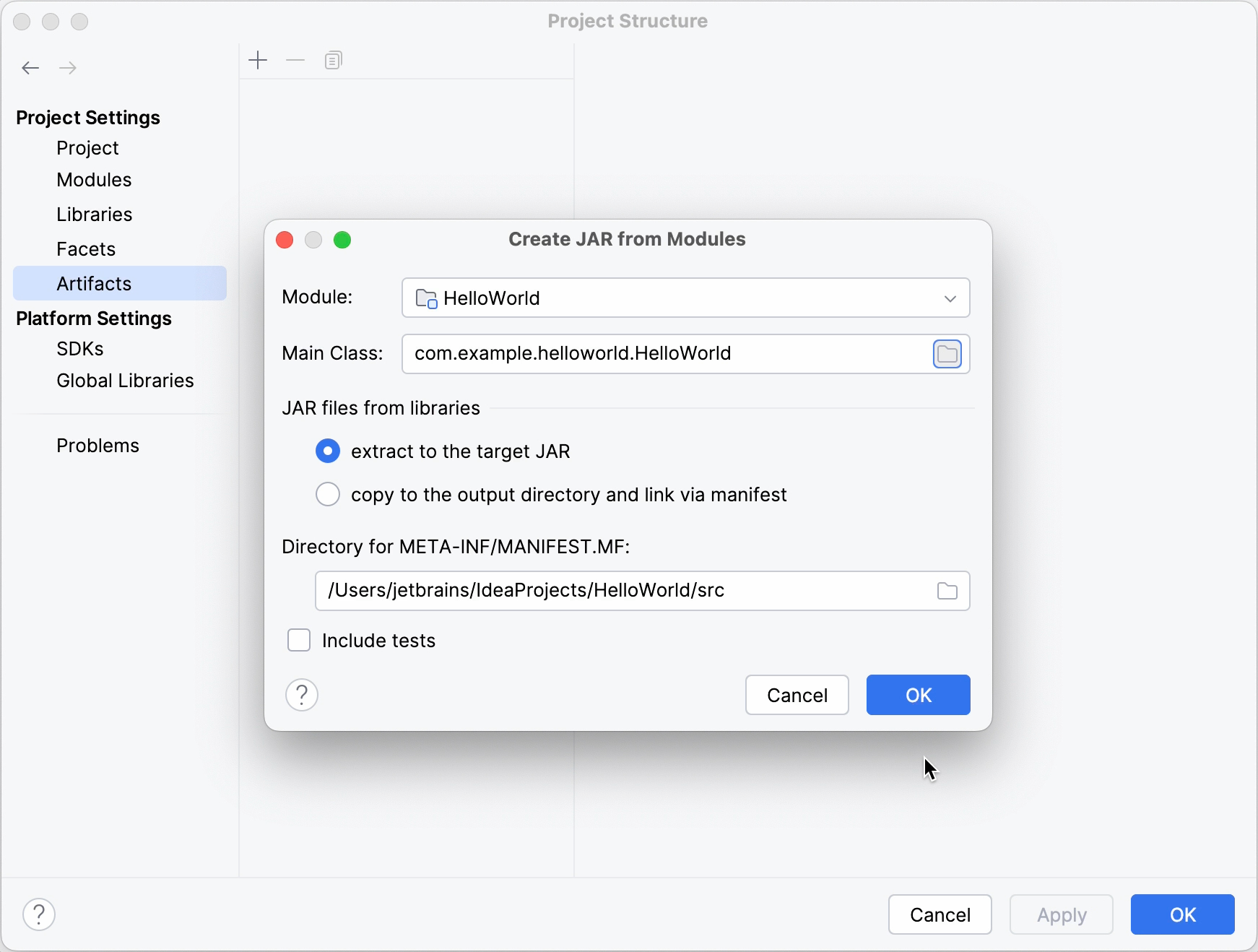The height and width of the screenshot is (952, 1258).
Task: Open dialog help via question mark icon
Action: (x=302, y=695)
